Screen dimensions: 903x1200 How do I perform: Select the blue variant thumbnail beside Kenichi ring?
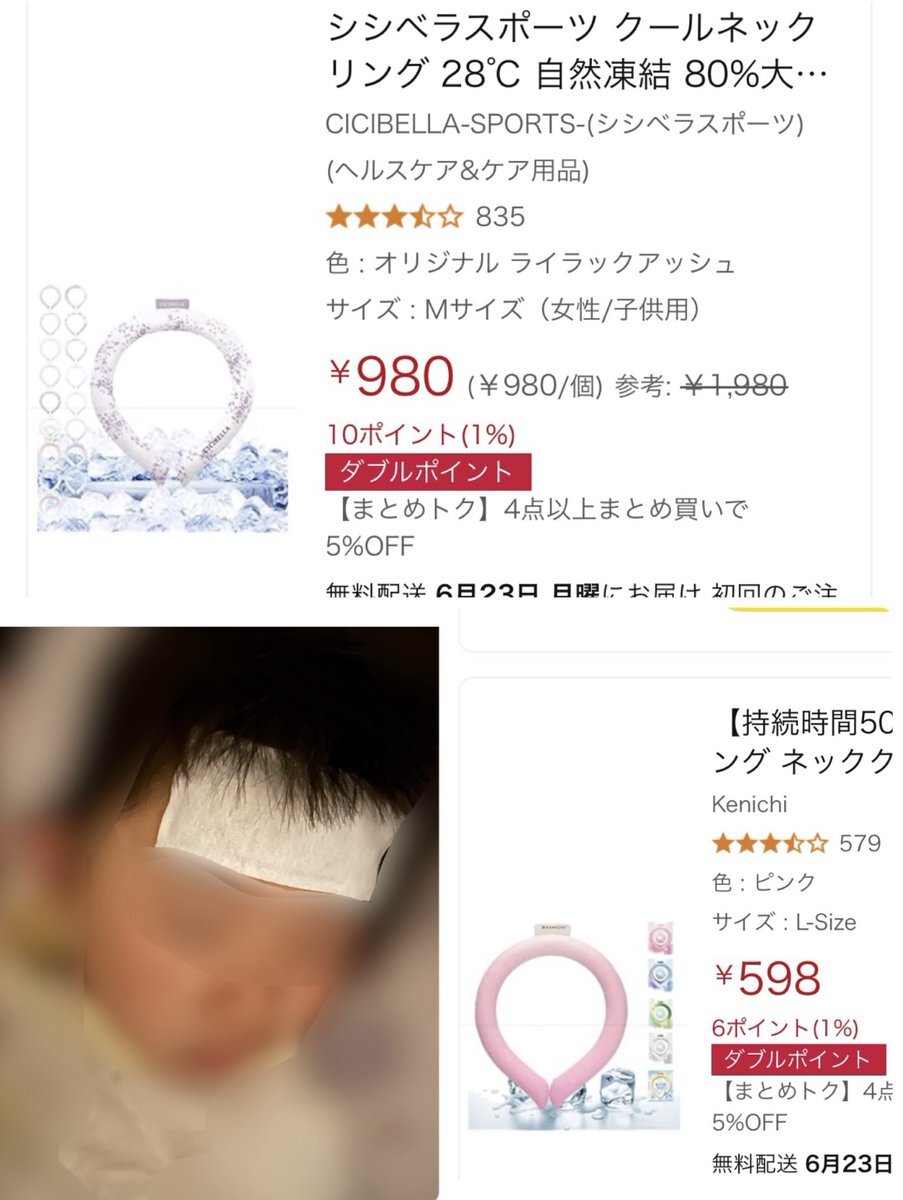tap(662, 975)
